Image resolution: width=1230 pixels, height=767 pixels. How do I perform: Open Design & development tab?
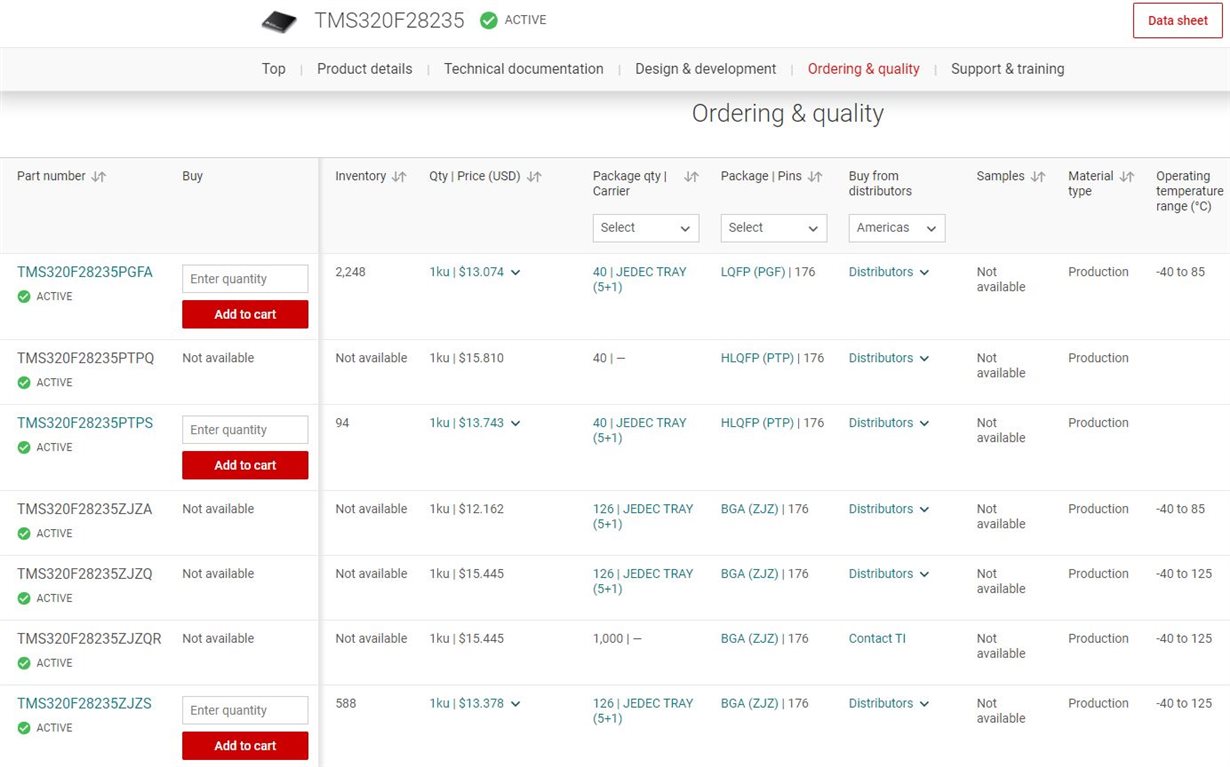click(706, 69)
